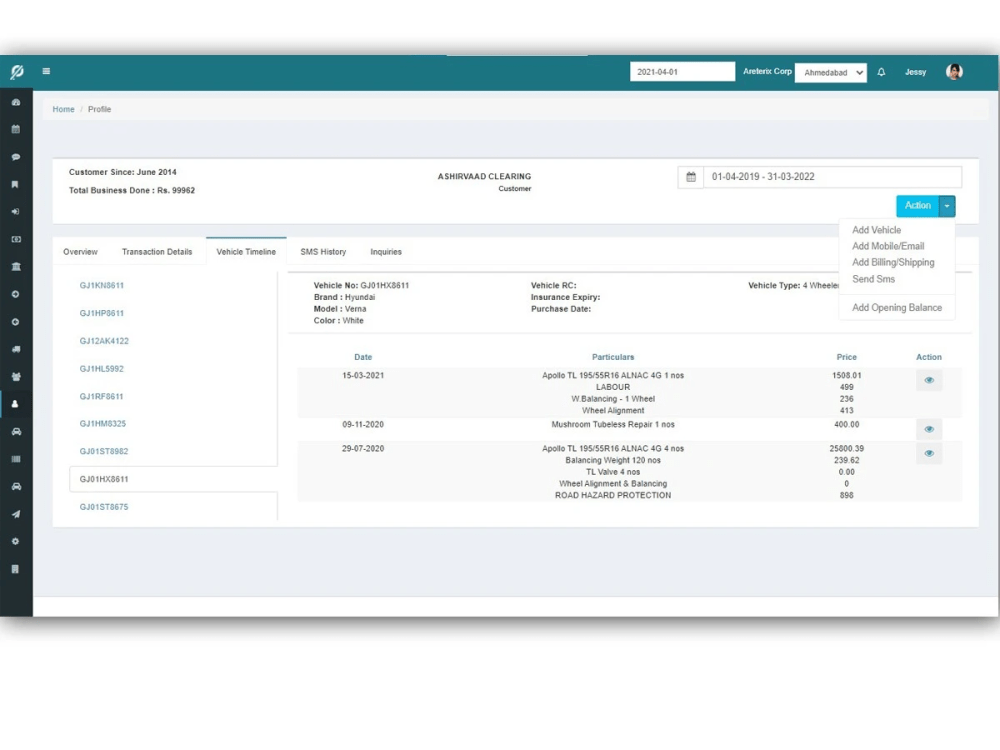Click the Price column header
Screen dimensions: 1000x750
(x=846, y=357)
